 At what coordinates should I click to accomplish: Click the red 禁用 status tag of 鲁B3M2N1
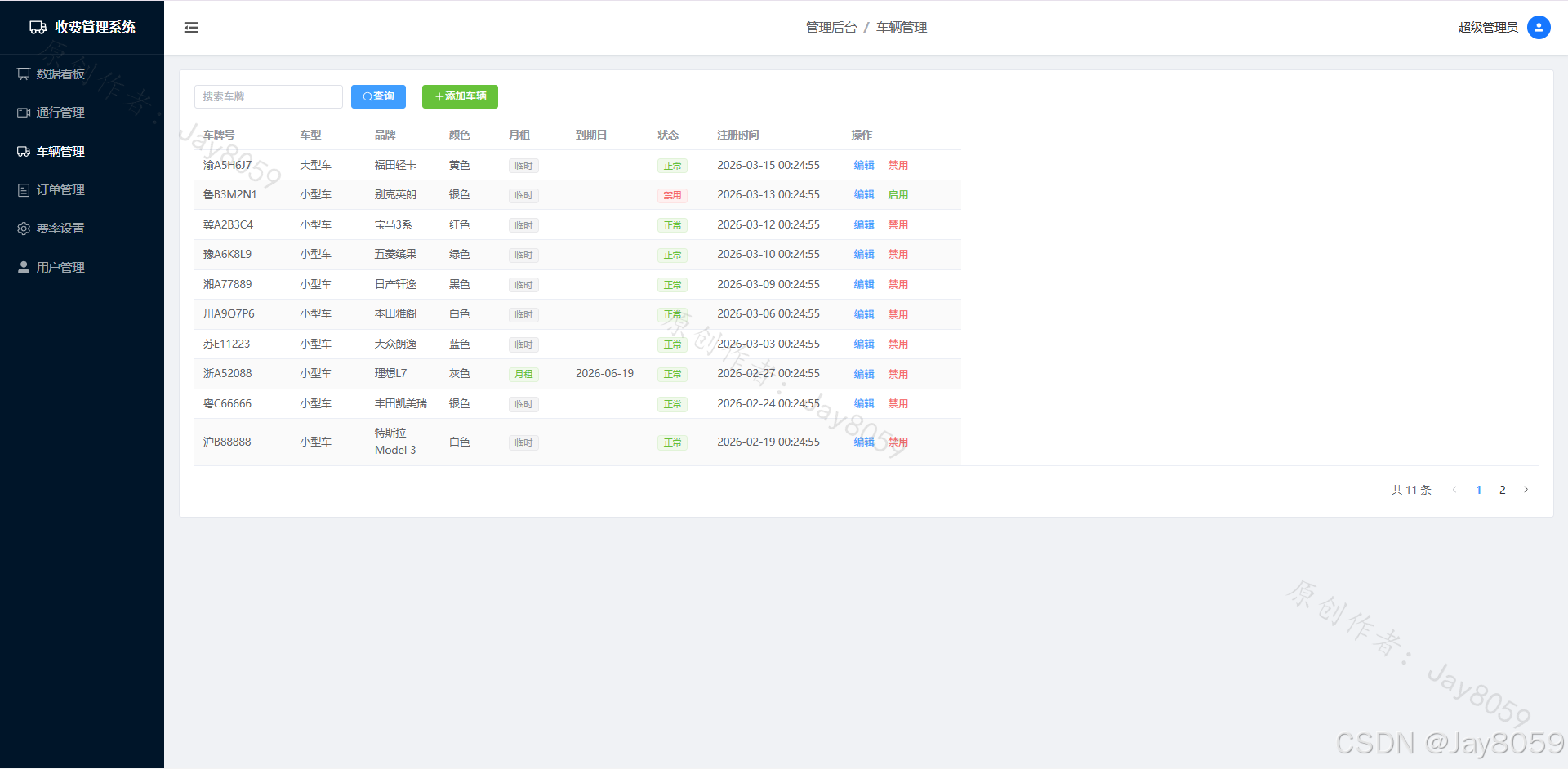click(672, 195)
